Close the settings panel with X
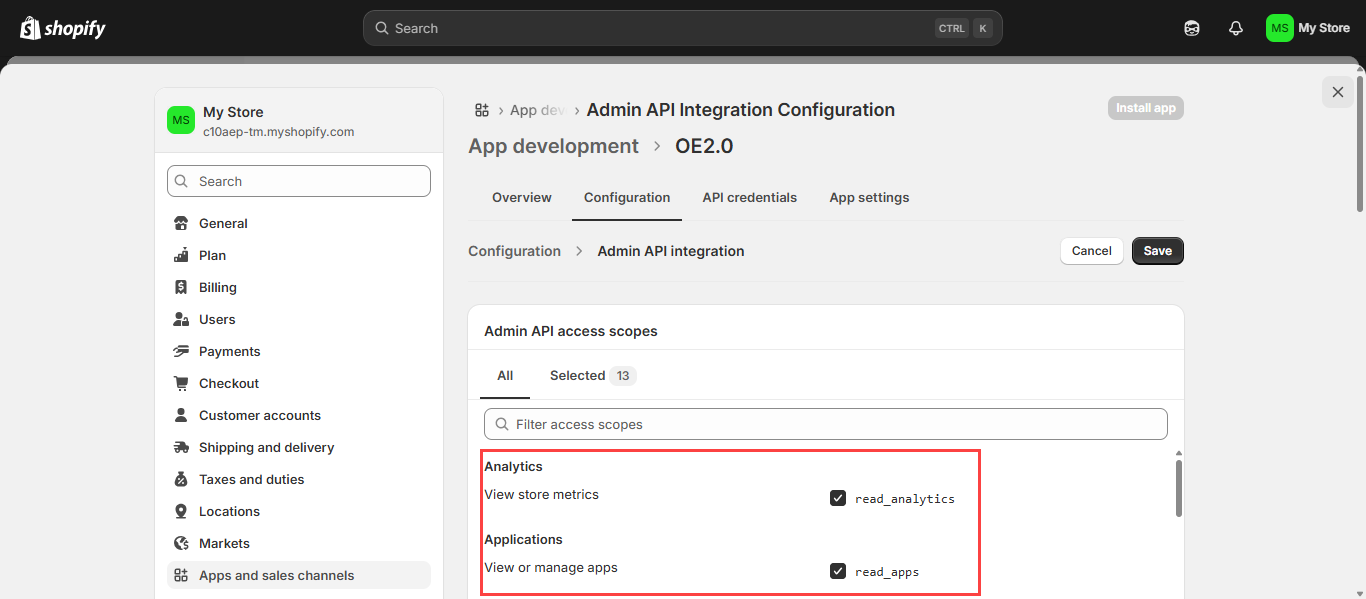The image size is (1366, 599). point(1338,92)
